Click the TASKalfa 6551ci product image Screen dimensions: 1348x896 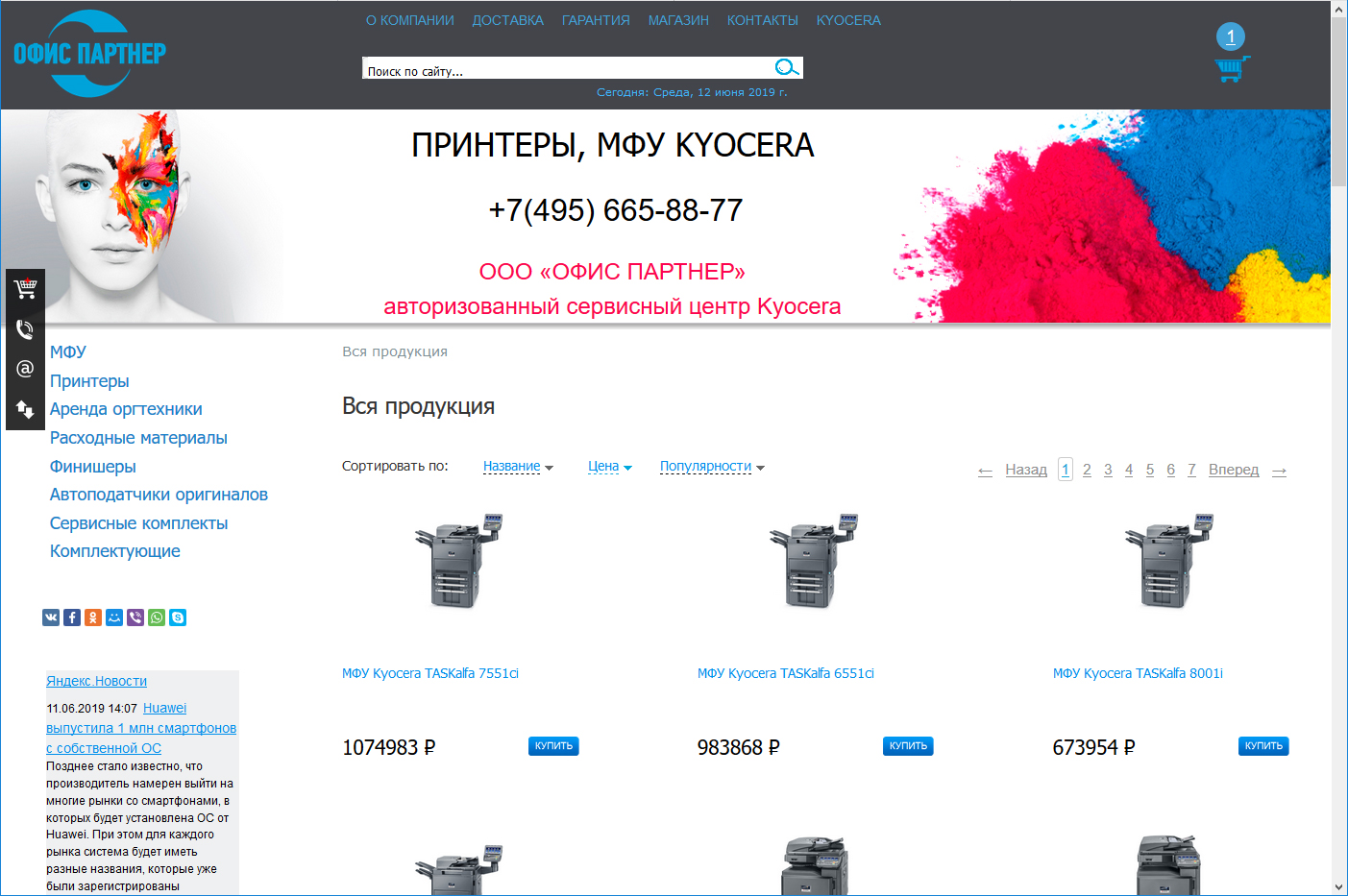[814, 561]
